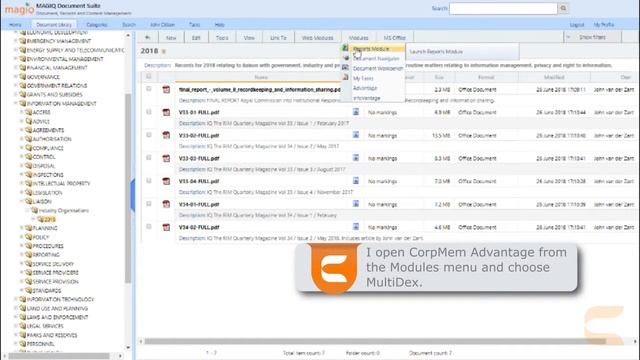Select the STANDARDS folder in tree
Image resolution: width=640 pixels, height=360 pixels.
47,290
